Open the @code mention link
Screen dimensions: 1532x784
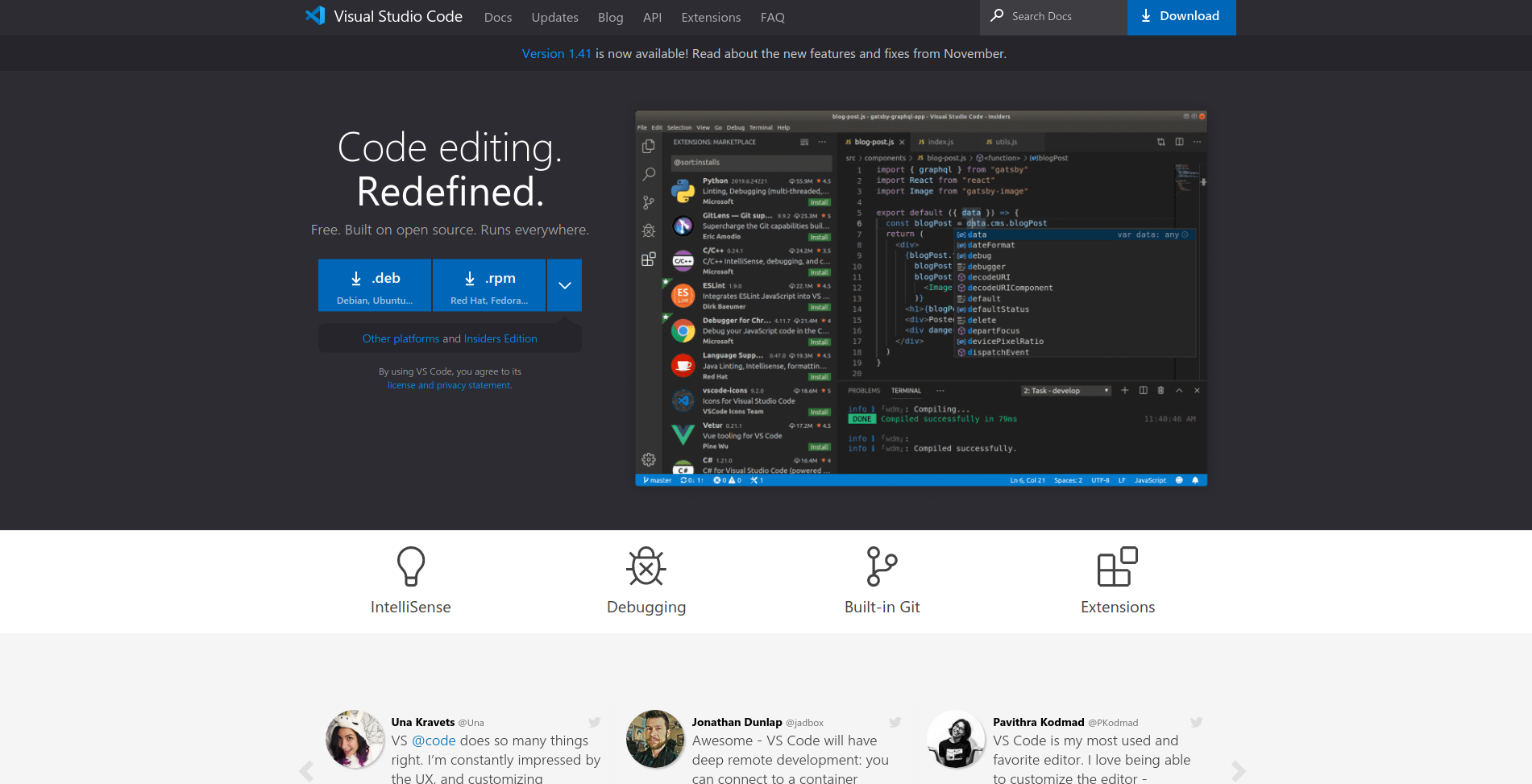coord(434,740)
